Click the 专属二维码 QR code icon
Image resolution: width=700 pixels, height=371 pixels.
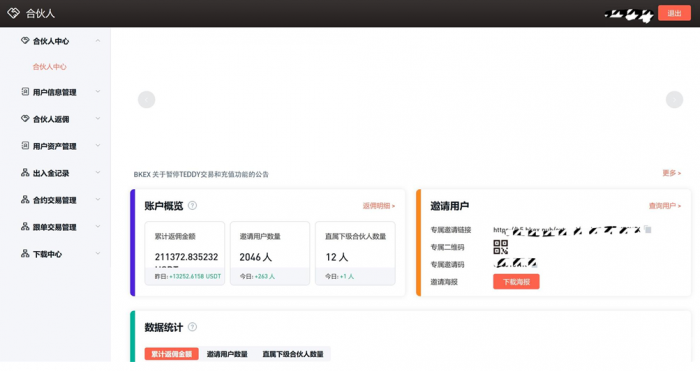click(500, 247)
